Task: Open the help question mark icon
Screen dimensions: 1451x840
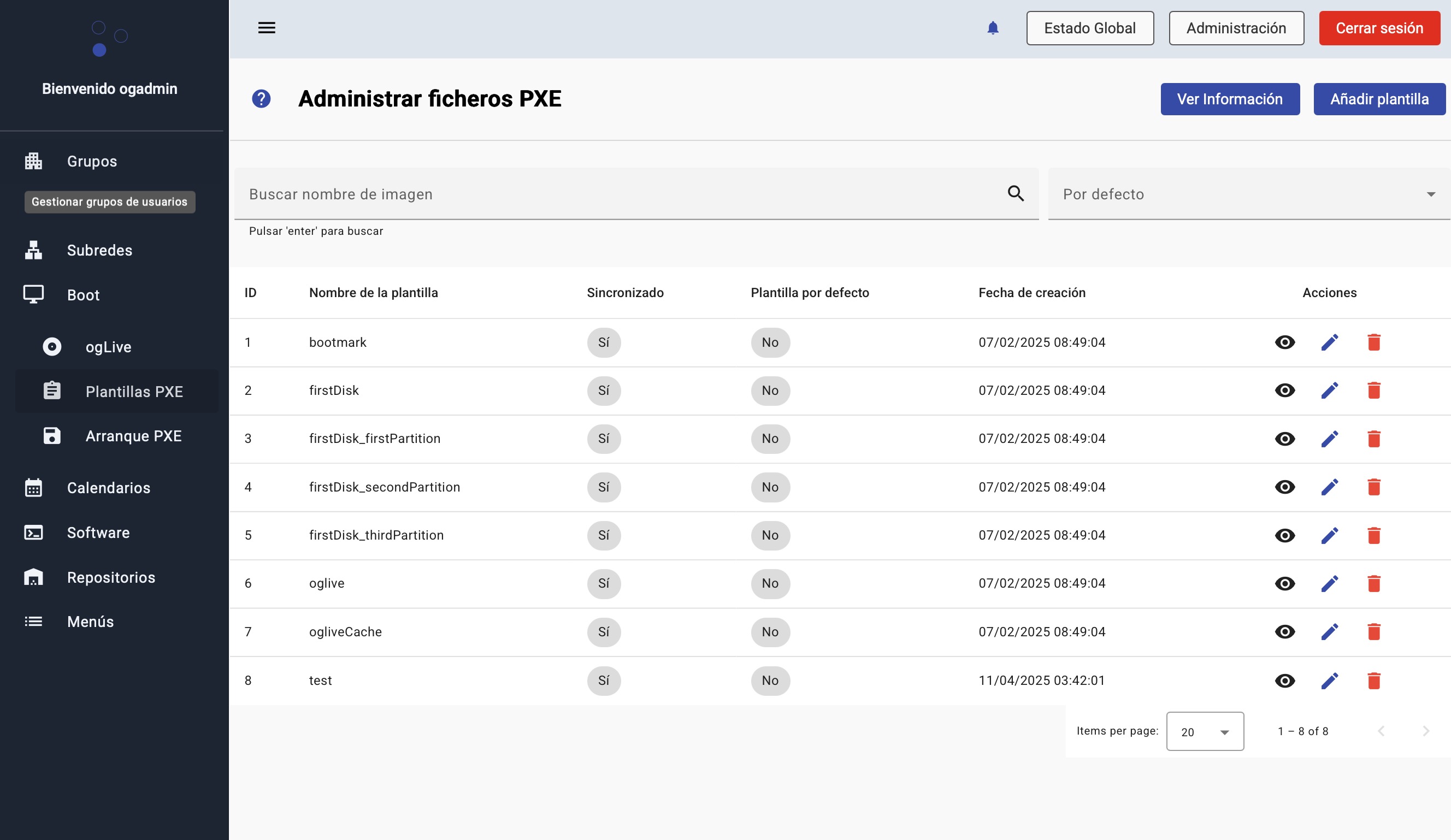Action: coord(262,99)
